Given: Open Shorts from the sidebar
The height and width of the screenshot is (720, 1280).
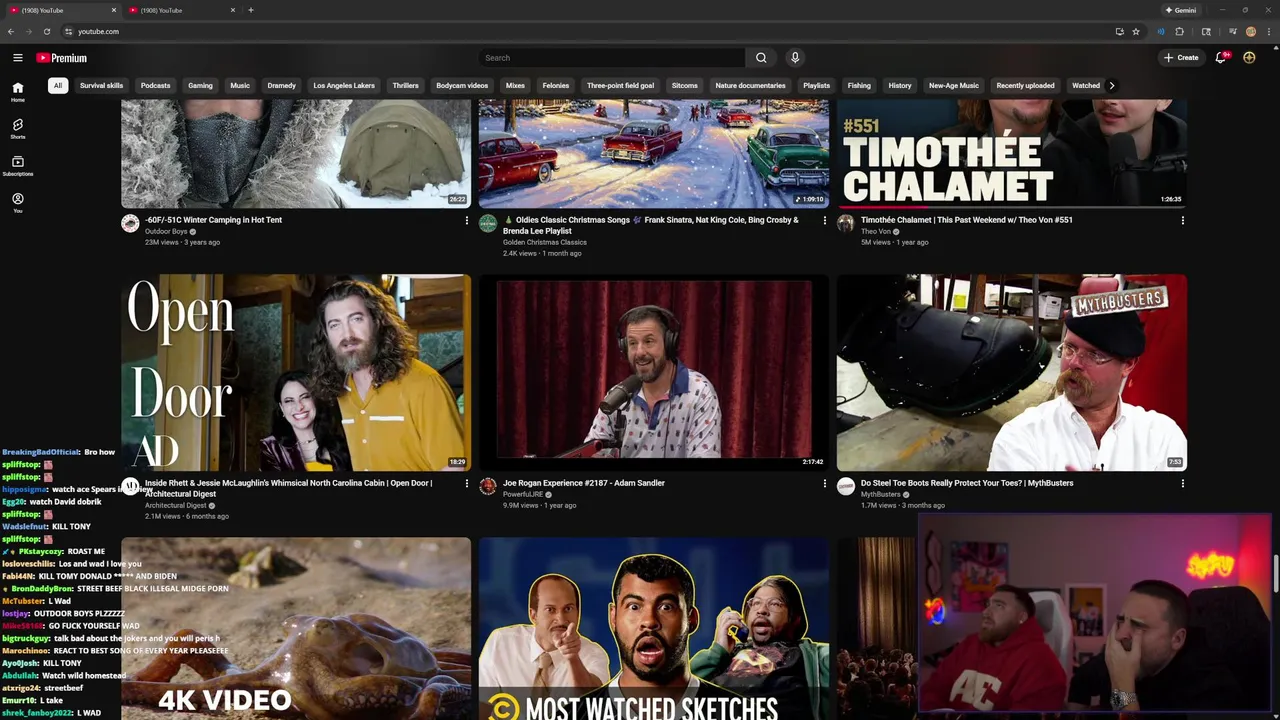Looking at the screenshot, I should (x=18, y=129).
